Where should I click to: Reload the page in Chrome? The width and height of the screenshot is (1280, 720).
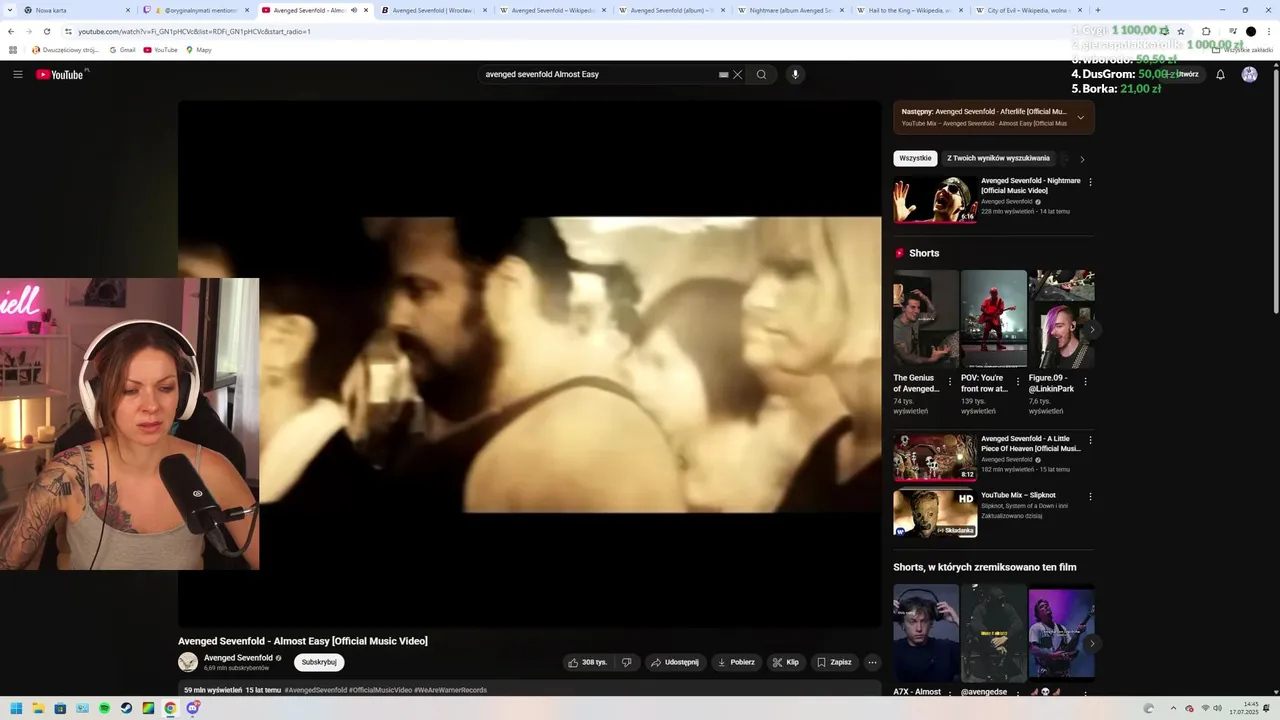pyautogui.click(x=46, y=31)
